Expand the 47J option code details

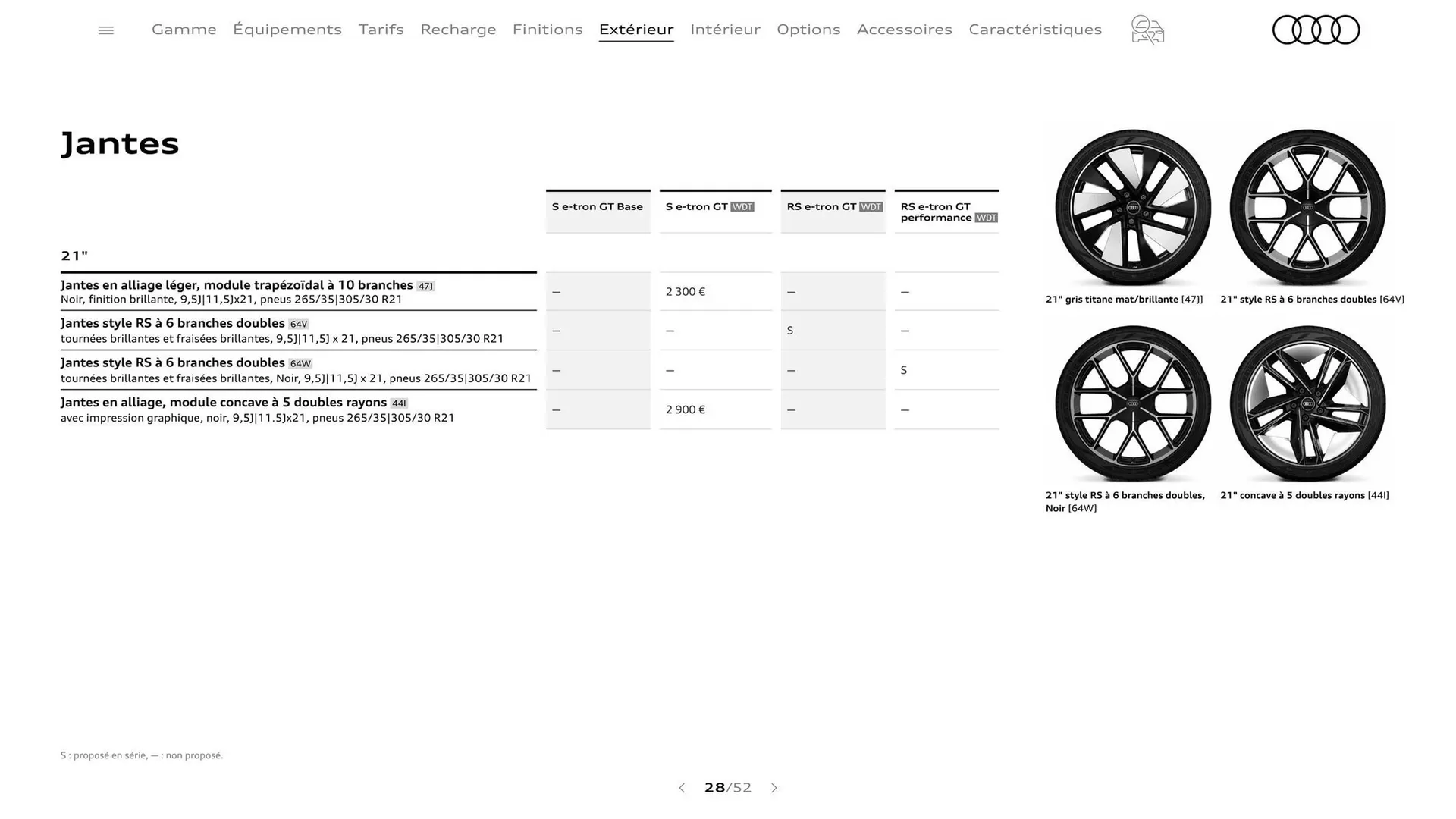425,286
